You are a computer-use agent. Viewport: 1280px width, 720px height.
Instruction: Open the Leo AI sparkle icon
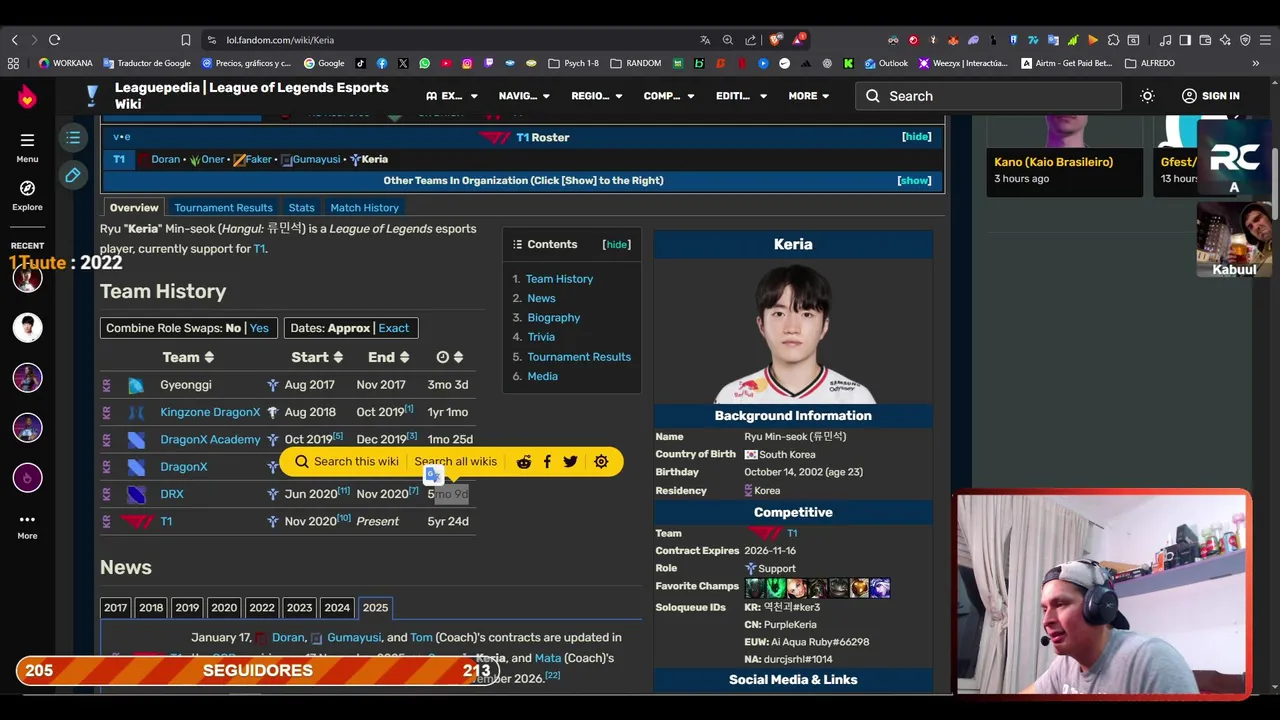click(1225, 40)
